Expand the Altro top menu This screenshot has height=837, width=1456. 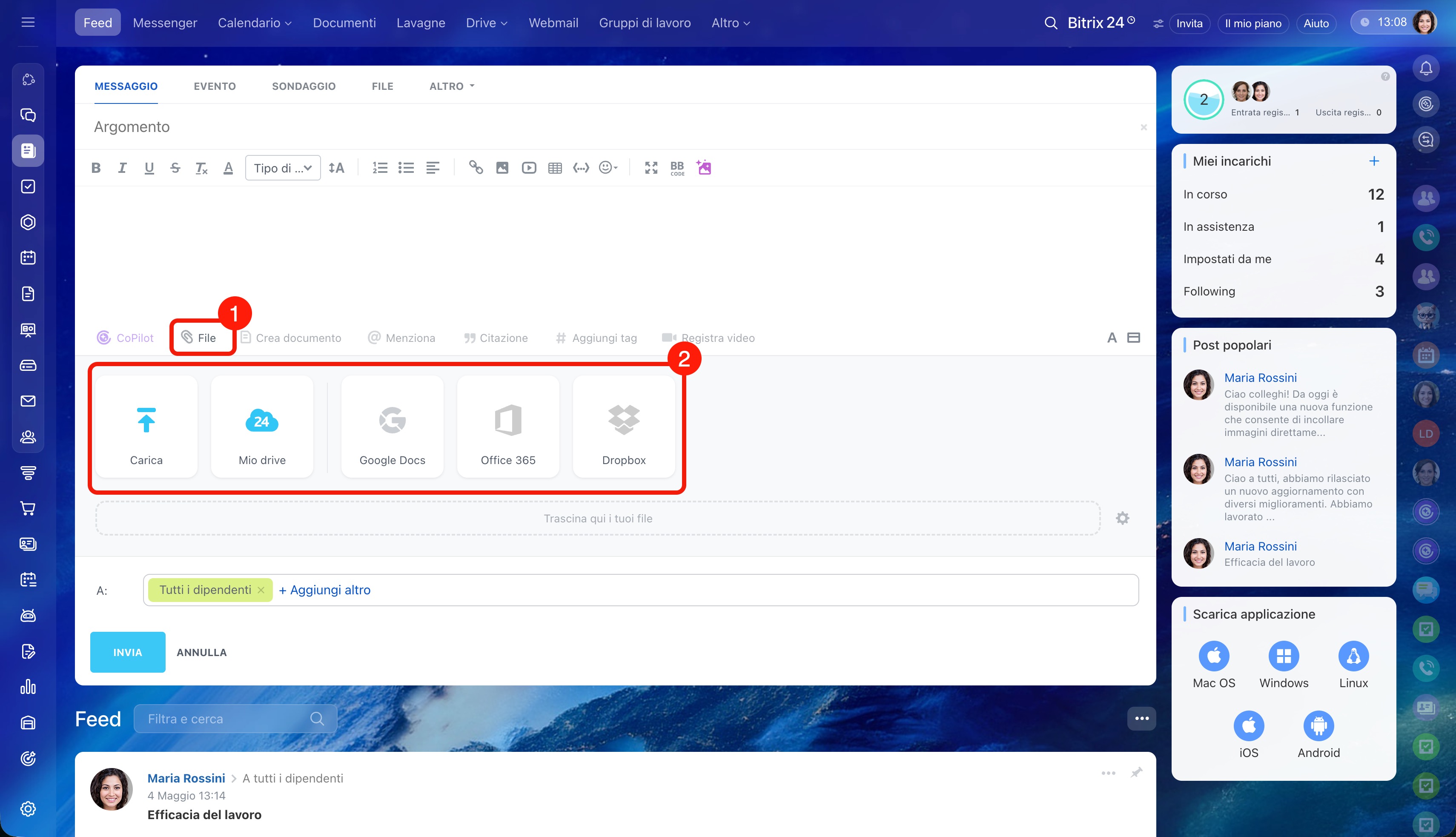(x=731, y=23)
